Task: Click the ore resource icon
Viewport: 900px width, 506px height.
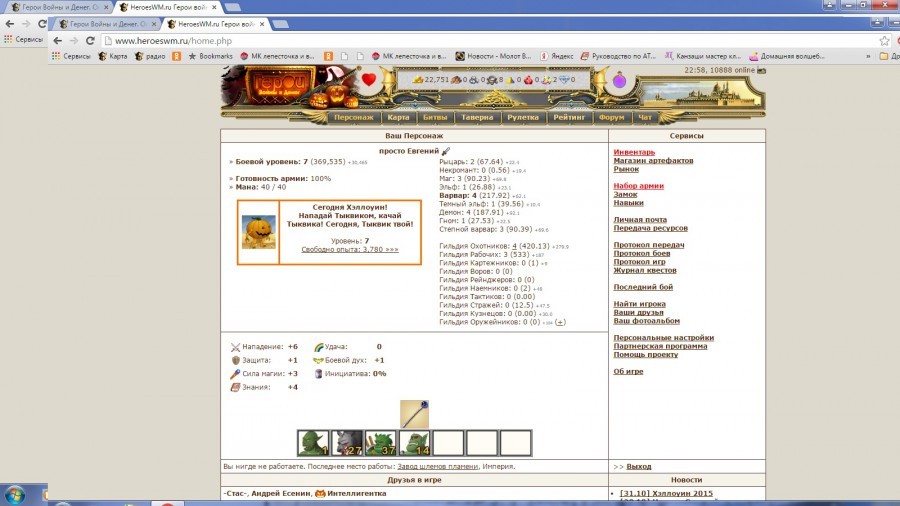Action: tap(474, 80)
